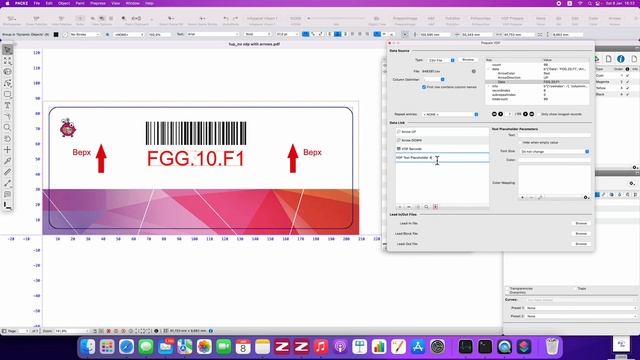Open the font size dropdown in options bar
The image size is (640, 360).
pos(287,35)
